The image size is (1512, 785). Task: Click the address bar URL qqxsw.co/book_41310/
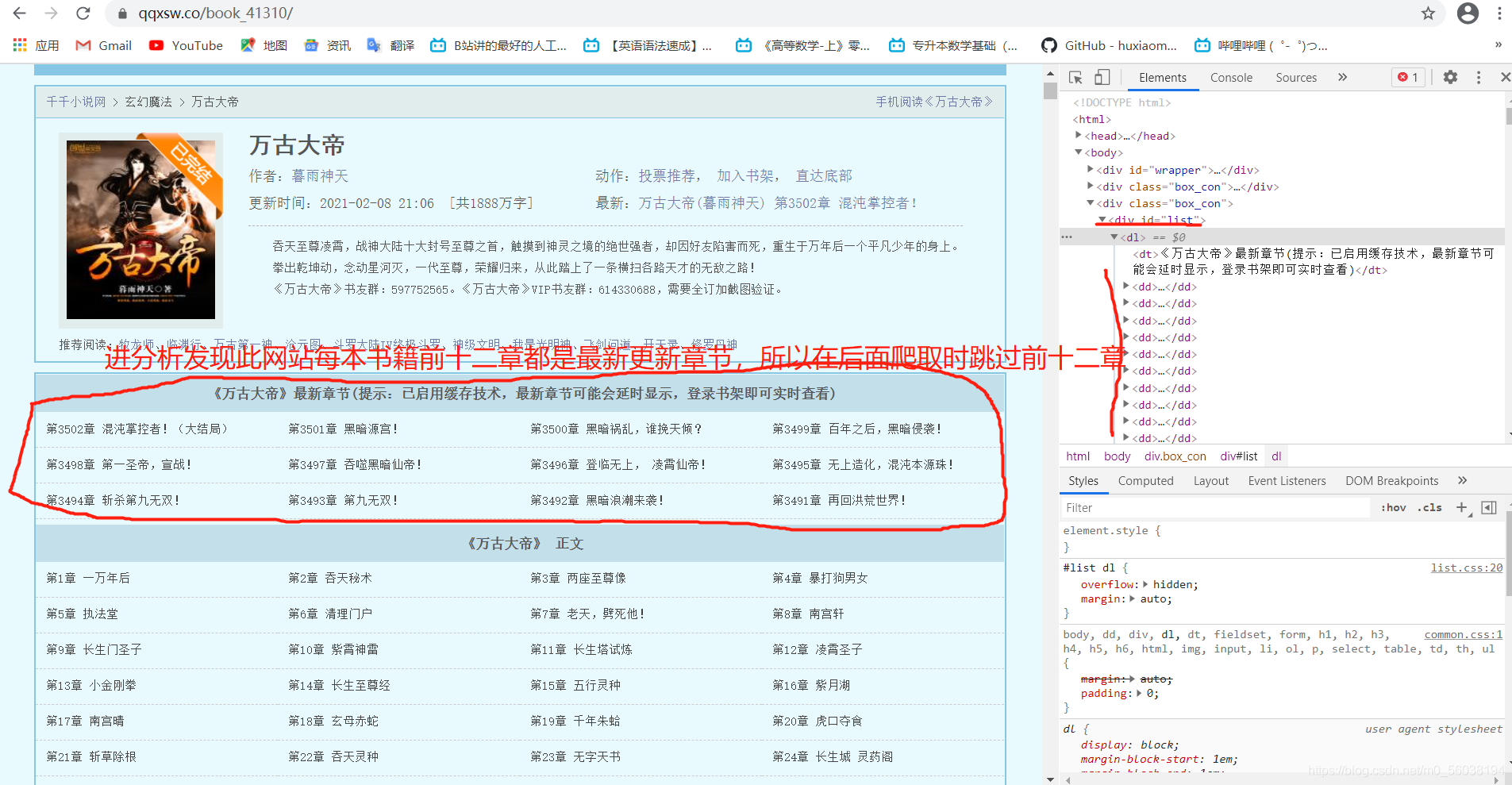tap(215, 13)
